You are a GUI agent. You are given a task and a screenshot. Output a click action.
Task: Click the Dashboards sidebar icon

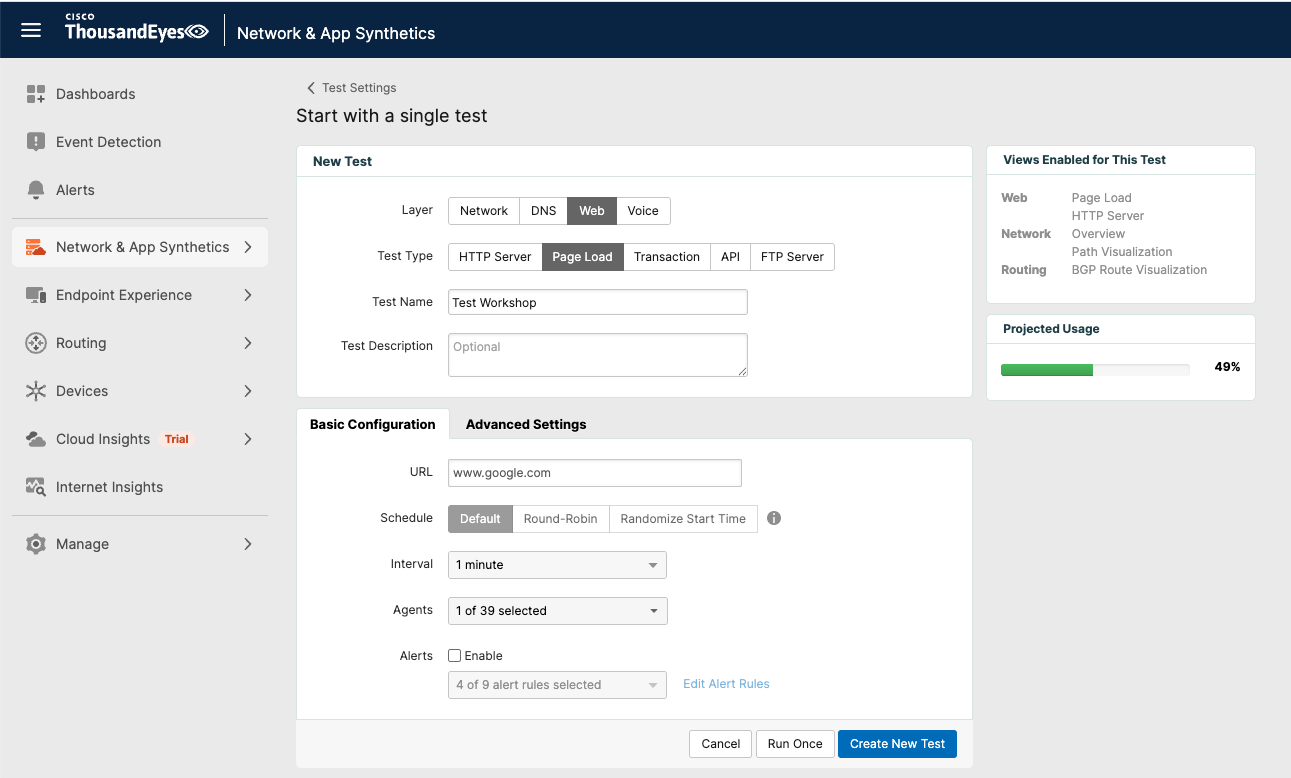click(x=36, y=94)
